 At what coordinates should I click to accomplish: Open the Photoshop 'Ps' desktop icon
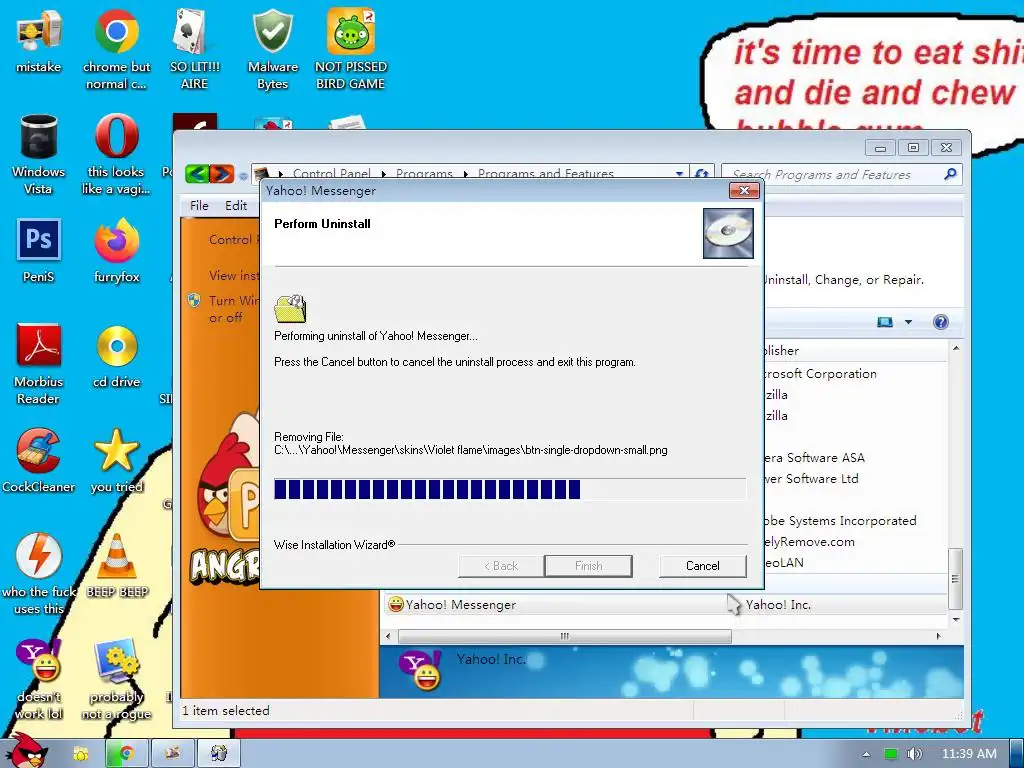[x=38, y=250]
